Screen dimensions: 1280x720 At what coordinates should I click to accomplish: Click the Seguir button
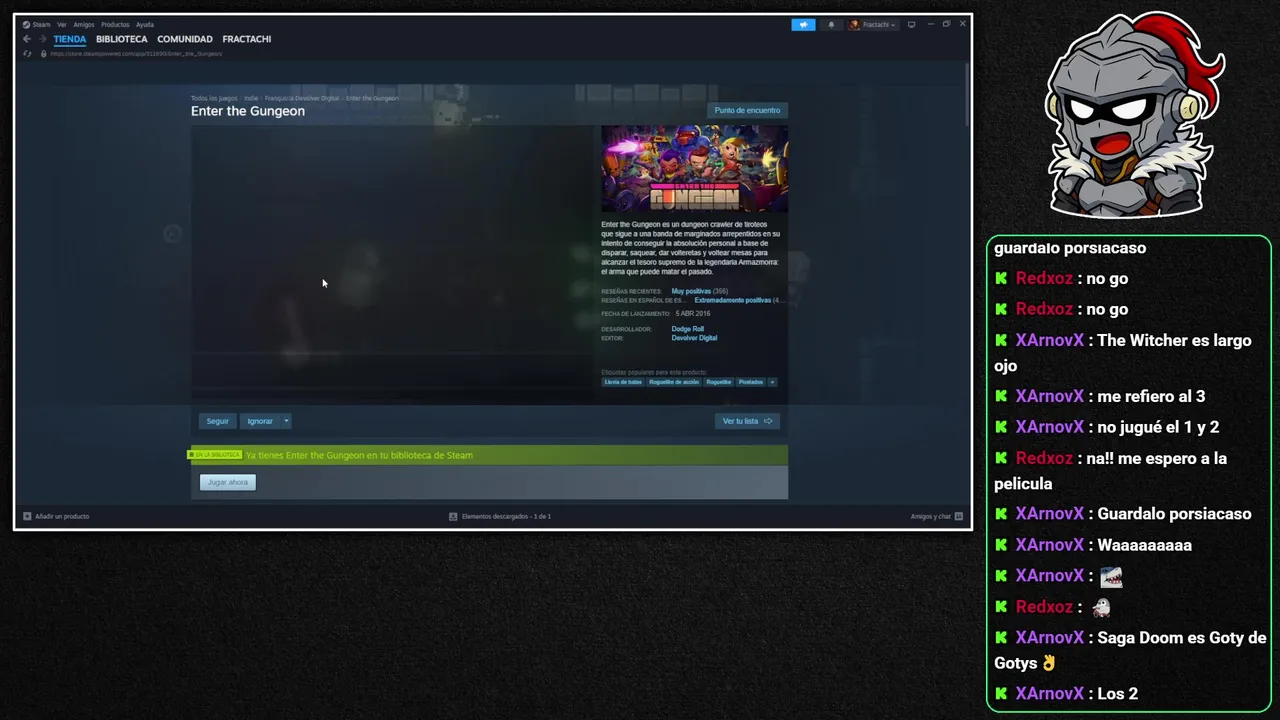click(x=217, y=421)
